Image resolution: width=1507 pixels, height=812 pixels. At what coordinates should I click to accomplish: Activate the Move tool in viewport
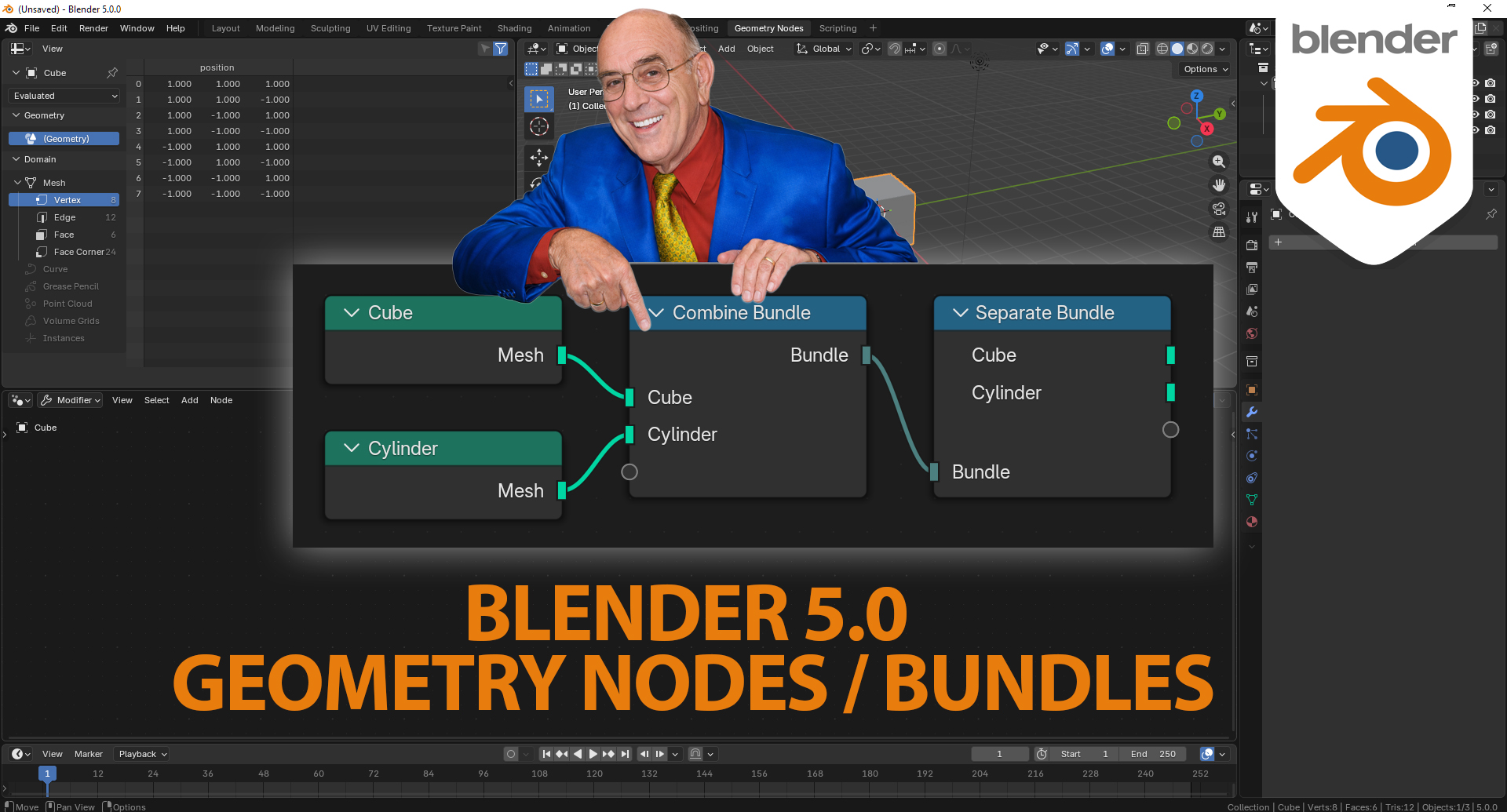point(538,158)
